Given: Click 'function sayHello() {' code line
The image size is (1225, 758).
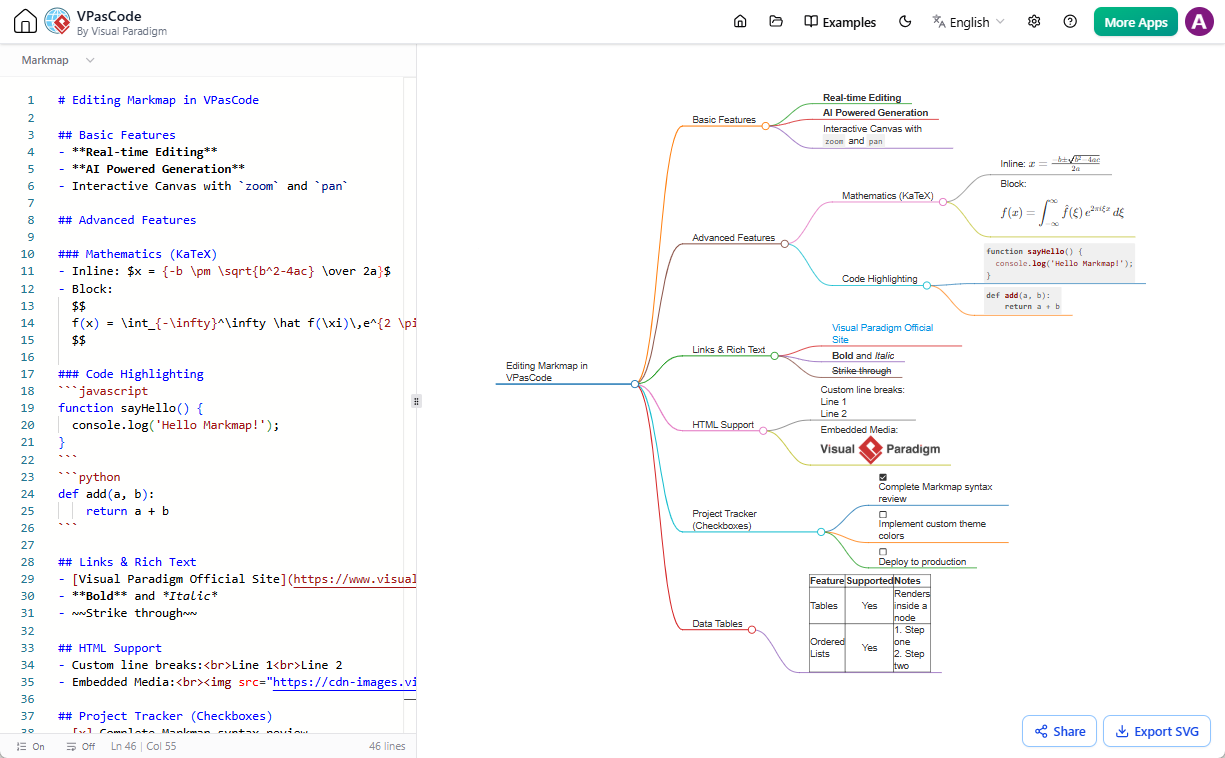Looking at the screenshot, I should 130,408.
